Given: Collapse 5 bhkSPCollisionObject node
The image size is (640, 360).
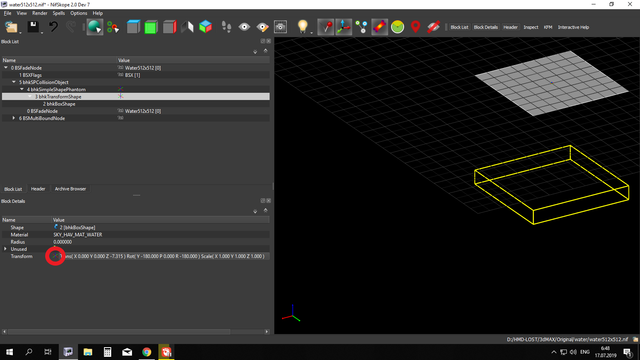Looking at the screenshot, I should click(x=14, y=82).
